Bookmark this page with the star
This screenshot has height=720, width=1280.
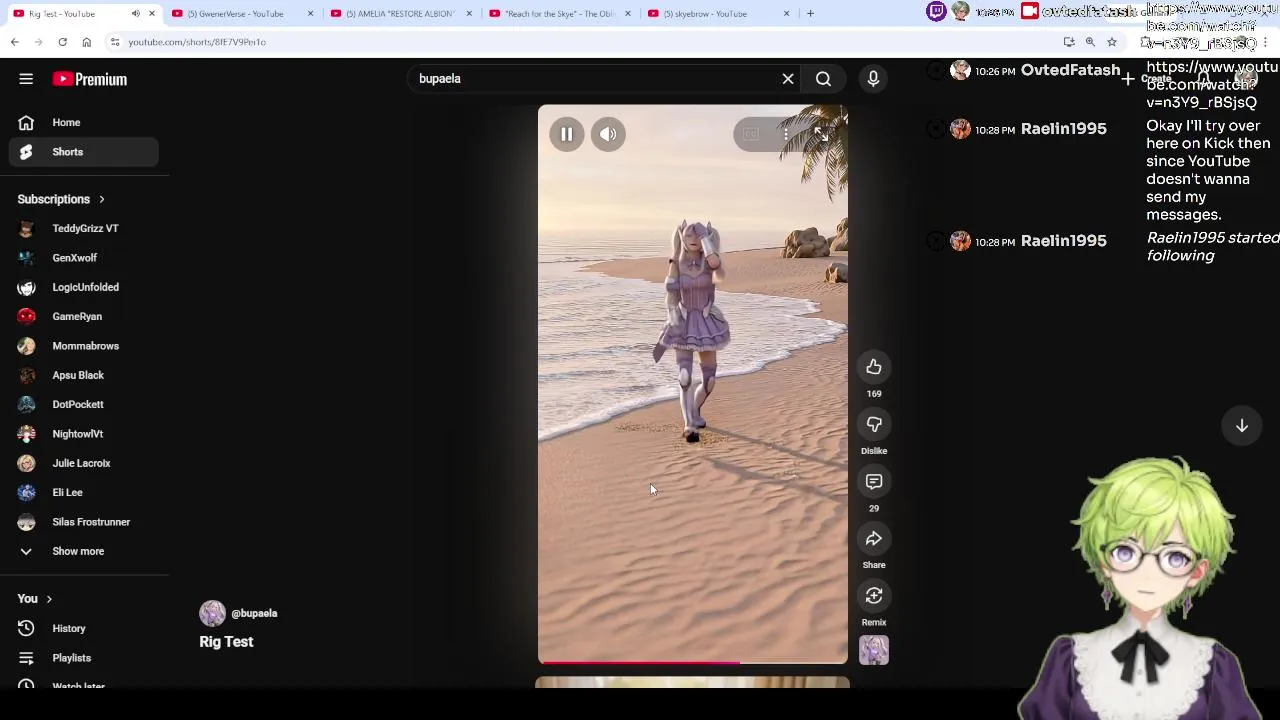[1111, 42]
